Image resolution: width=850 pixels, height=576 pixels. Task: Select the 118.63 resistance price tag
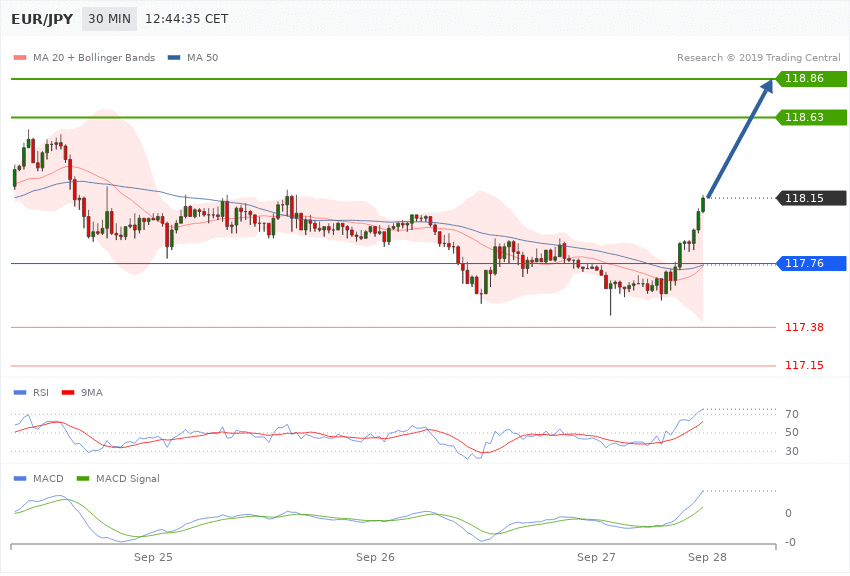coord(812,118)
